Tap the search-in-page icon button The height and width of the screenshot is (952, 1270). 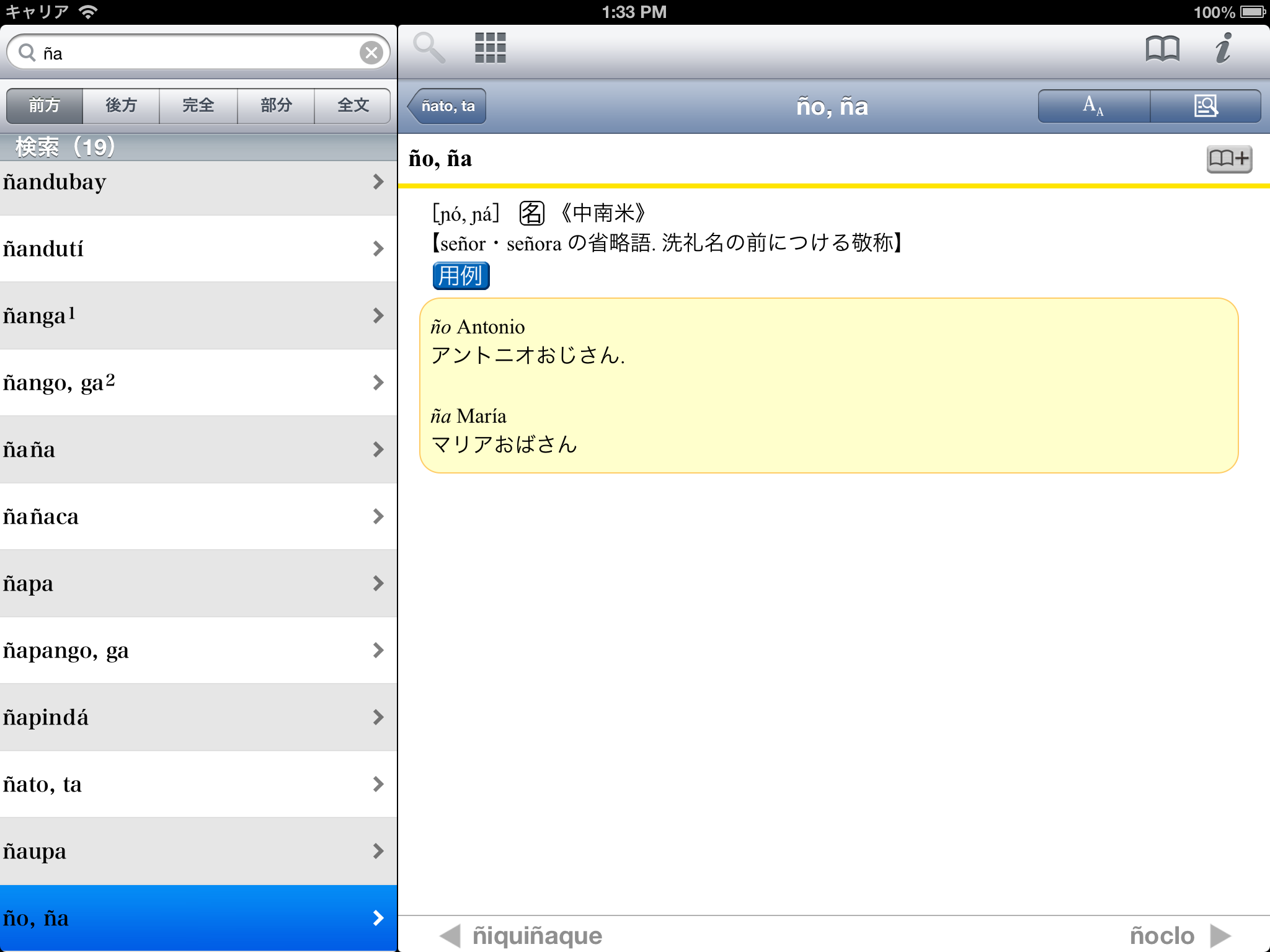pos(1206,106)
